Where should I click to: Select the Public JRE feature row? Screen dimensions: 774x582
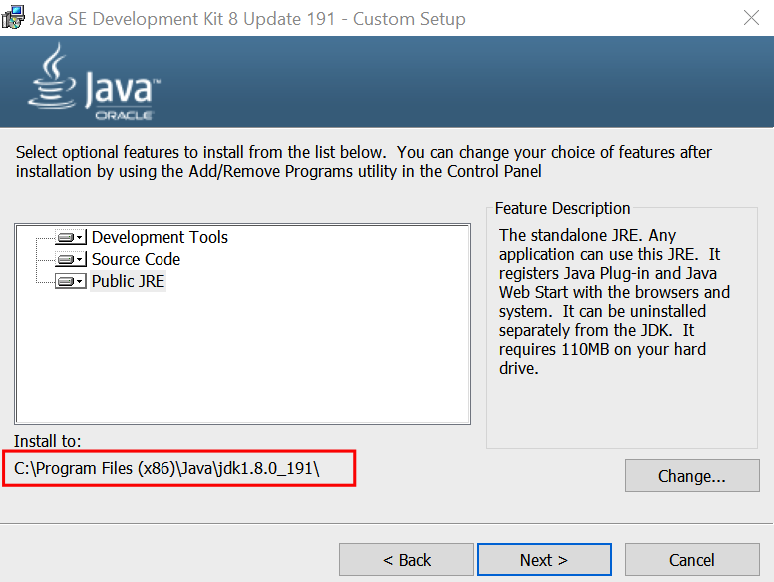(x=128, y=281)
